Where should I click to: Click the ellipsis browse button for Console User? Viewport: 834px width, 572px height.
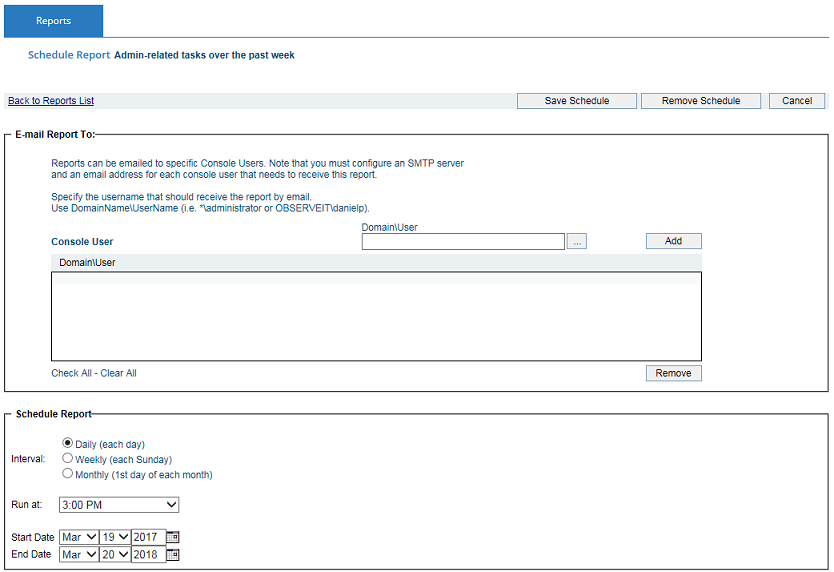(x=576, y=241)
